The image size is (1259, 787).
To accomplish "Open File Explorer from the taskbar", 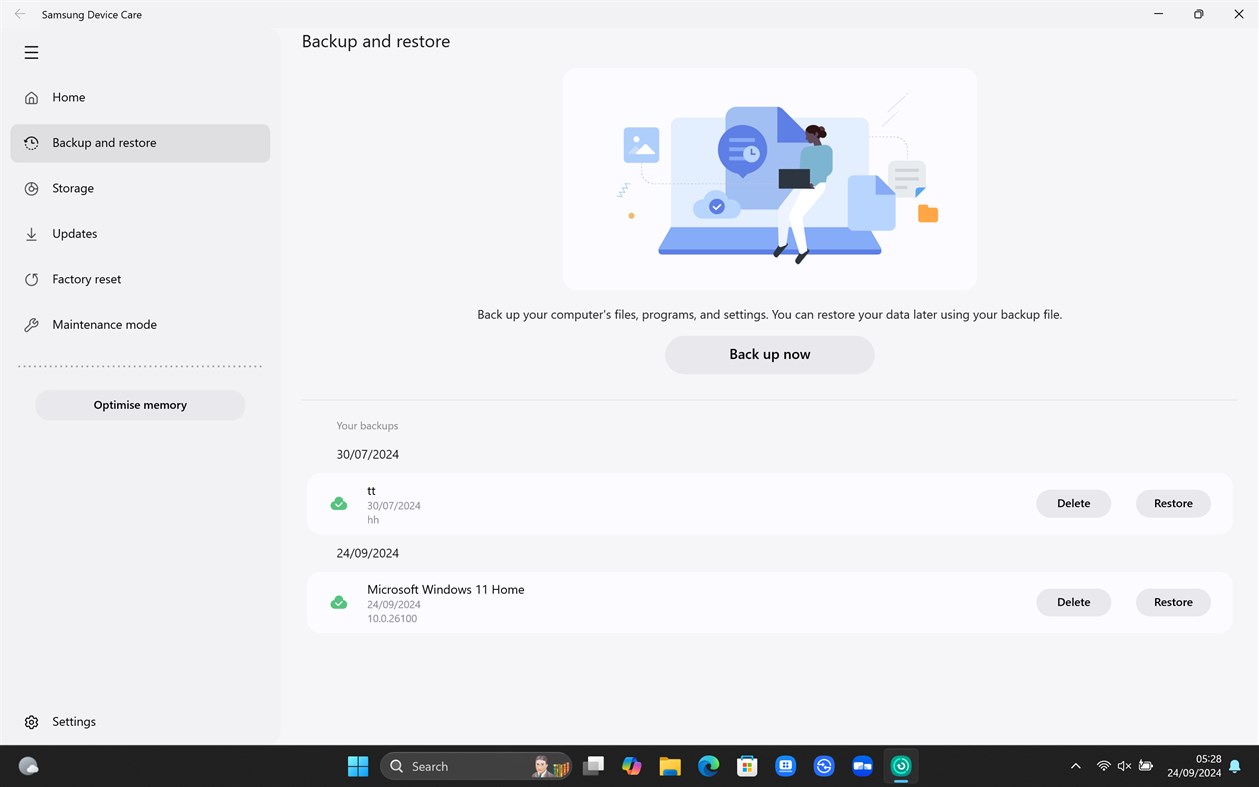I will pos(670,765).
